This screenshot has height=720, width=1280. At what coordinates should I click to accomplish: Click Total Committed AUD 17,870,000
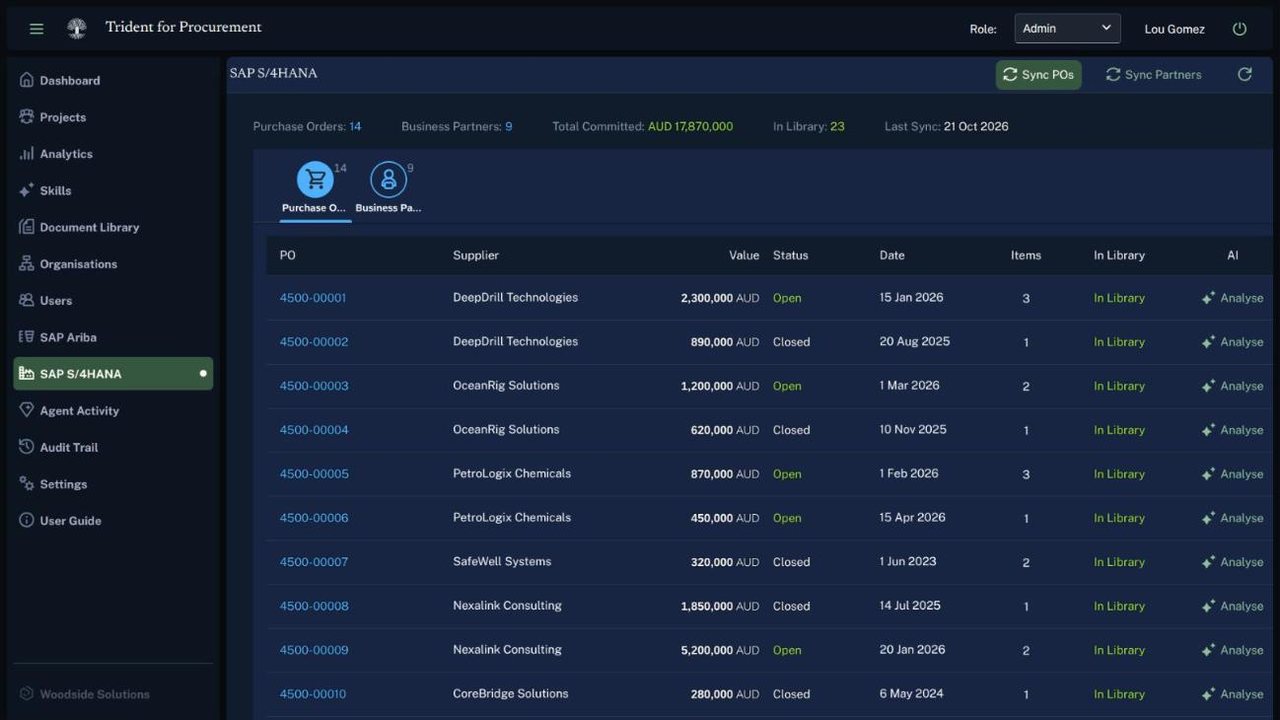(642, 126)
